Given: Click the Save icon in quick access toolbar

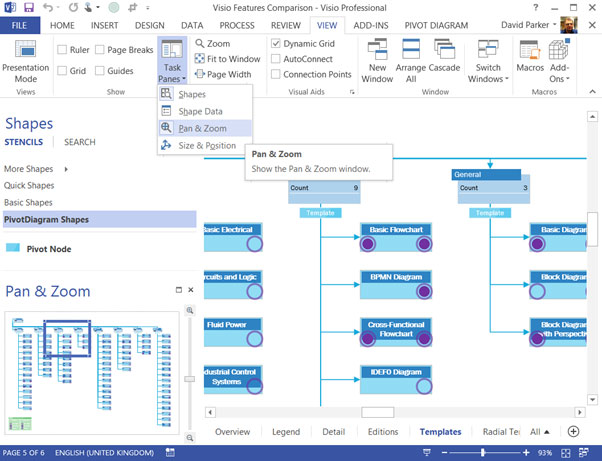Looking at the screenshot, I should 28,7.
